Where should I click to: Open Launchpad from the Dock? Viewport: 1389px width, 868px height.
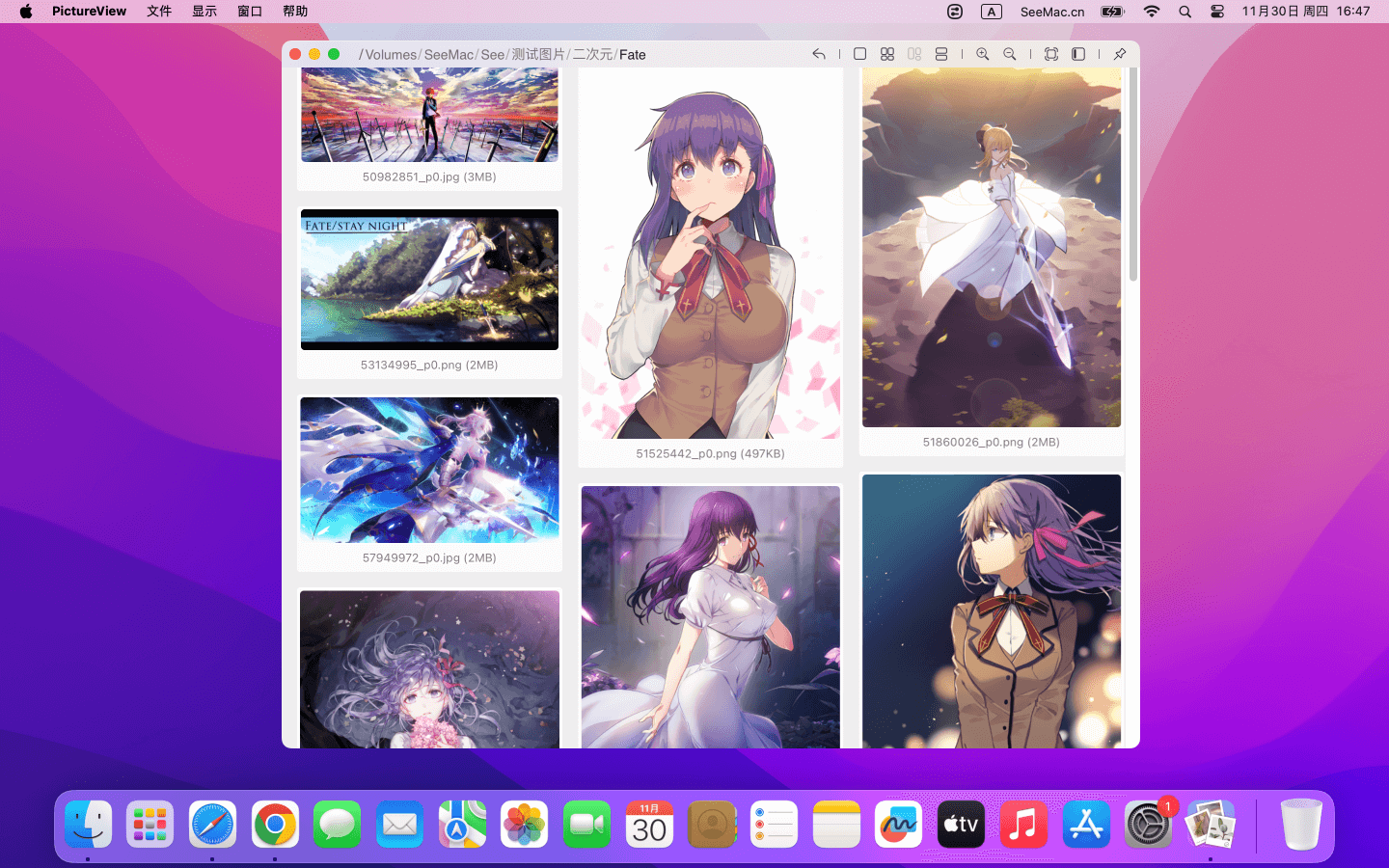coord(150,825)
